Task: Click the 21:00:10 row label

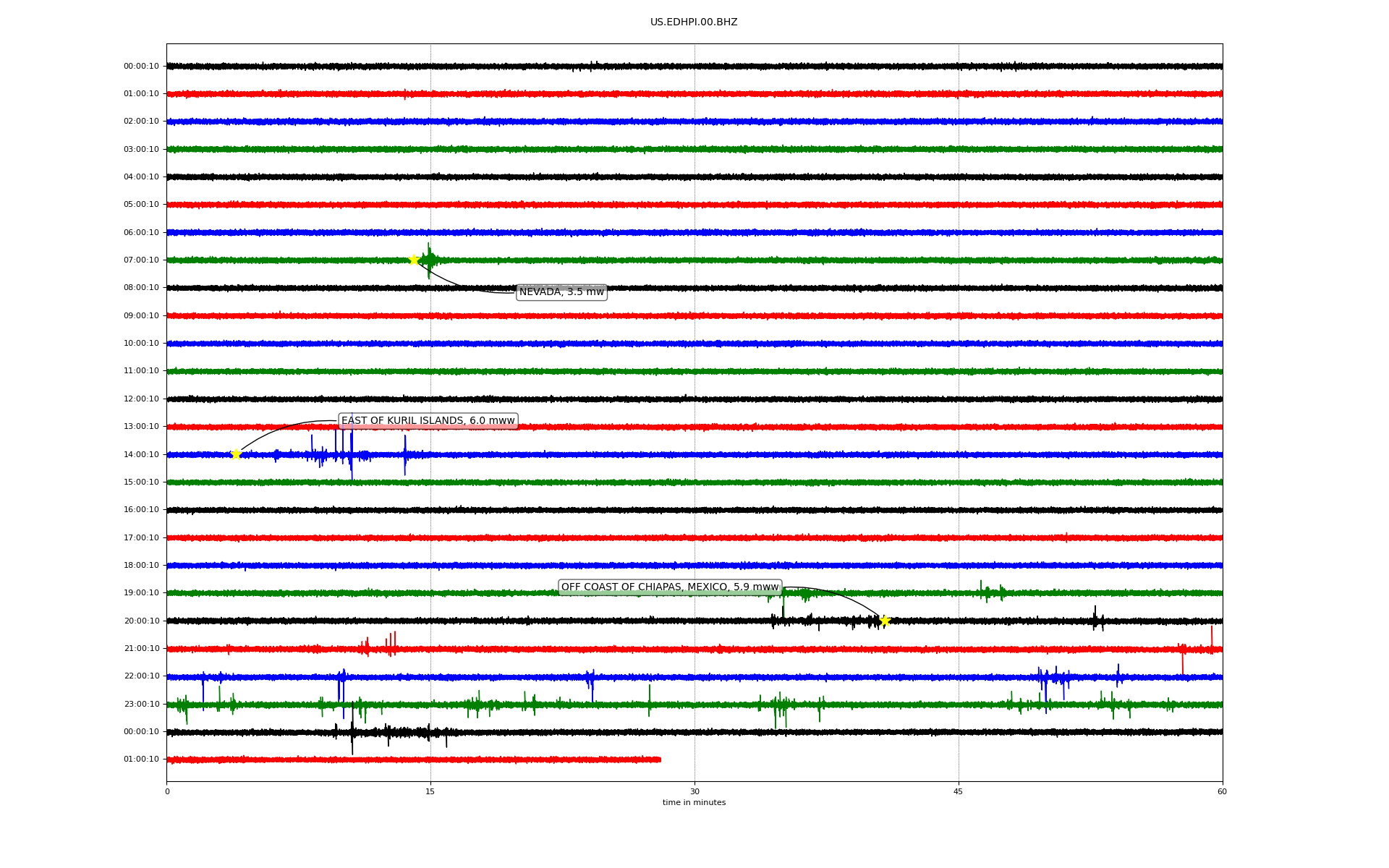Action: [x=141, y=649]
